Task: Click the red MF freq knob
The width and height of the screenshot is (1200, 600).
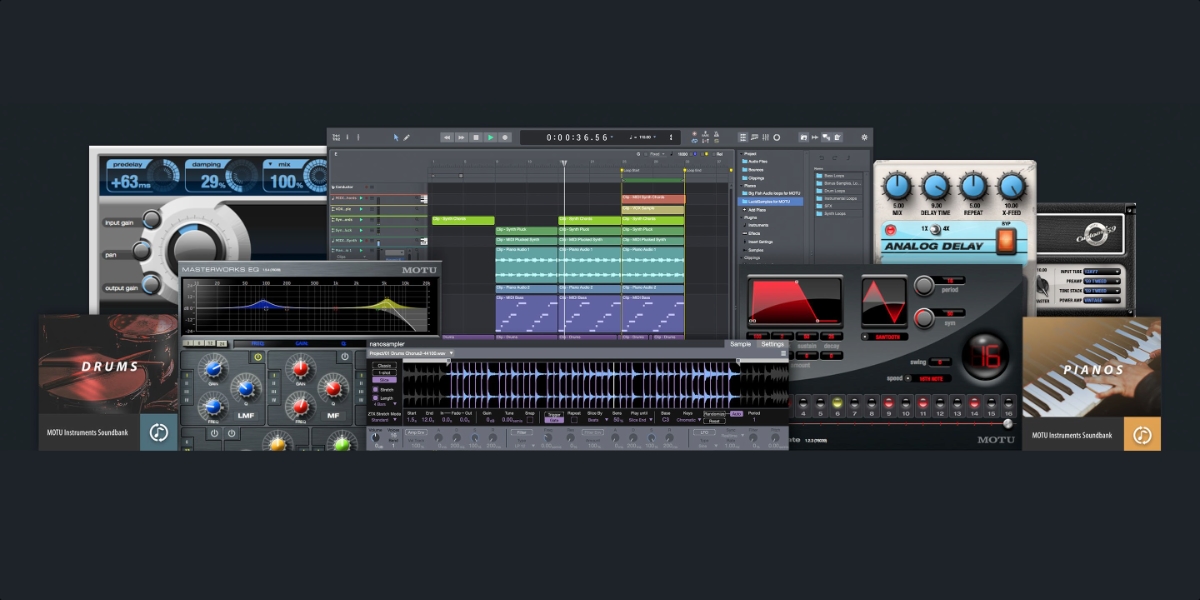Action: click(300, 407)
